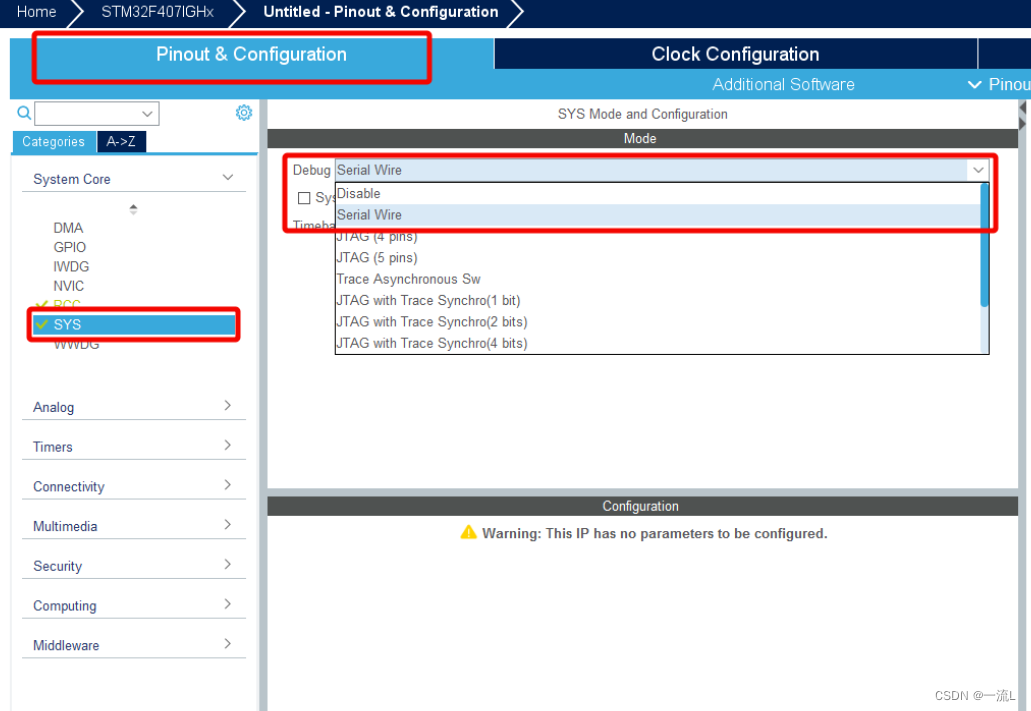Select NVIC in System Core

(x=68, y=286)
